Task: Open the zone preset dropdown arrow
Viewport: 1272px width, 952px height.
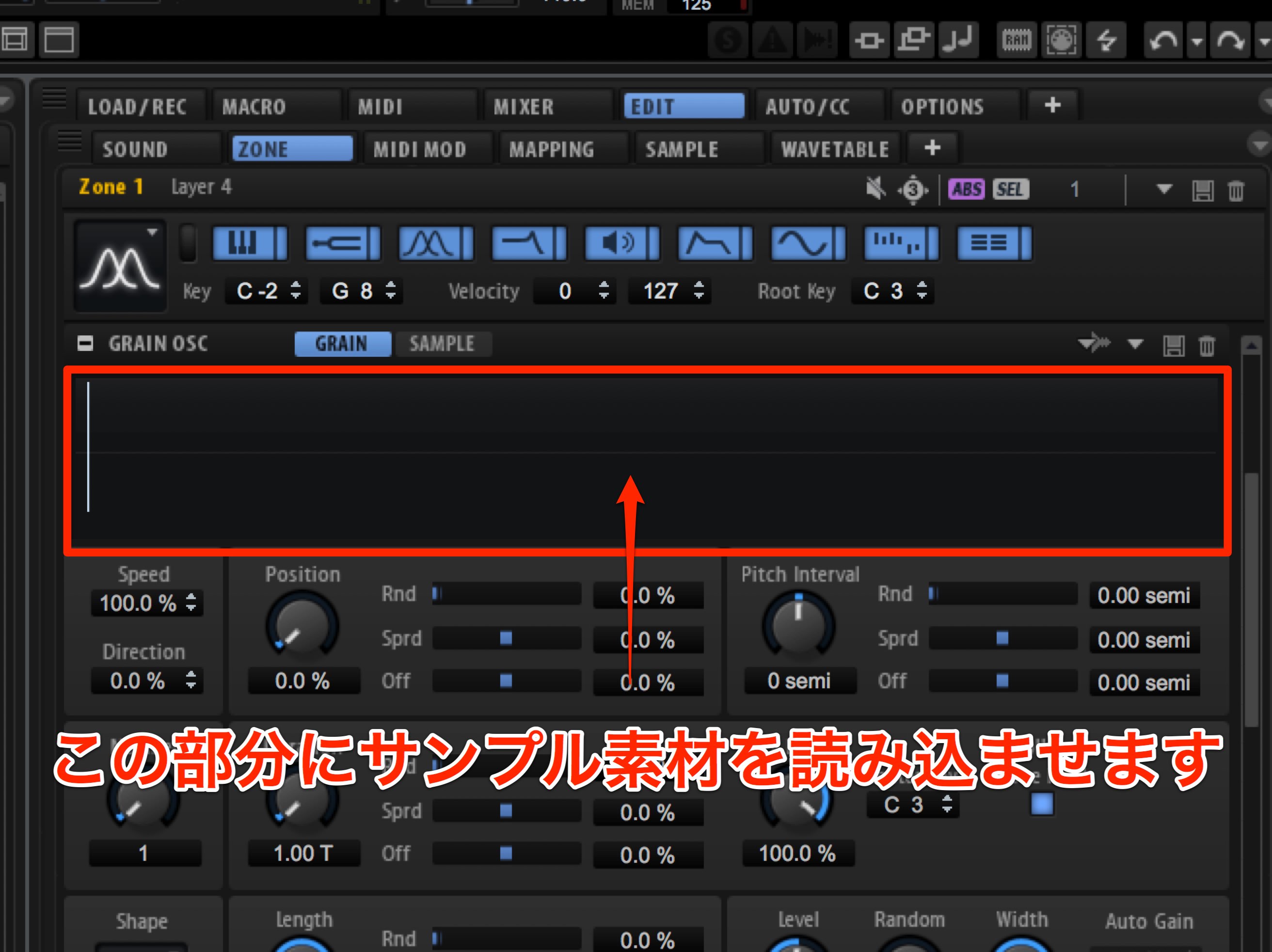Action: click(x=1164, y=189)
